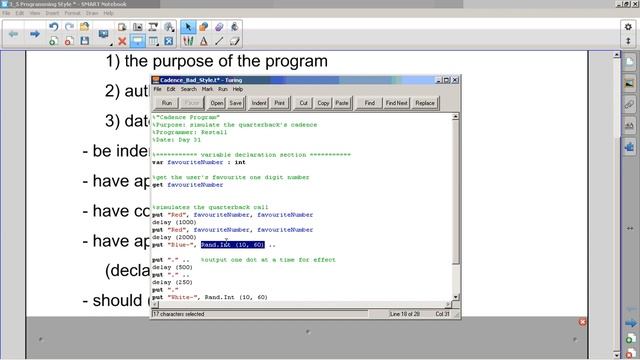Click the Run button in Turing

pos(167,103)
